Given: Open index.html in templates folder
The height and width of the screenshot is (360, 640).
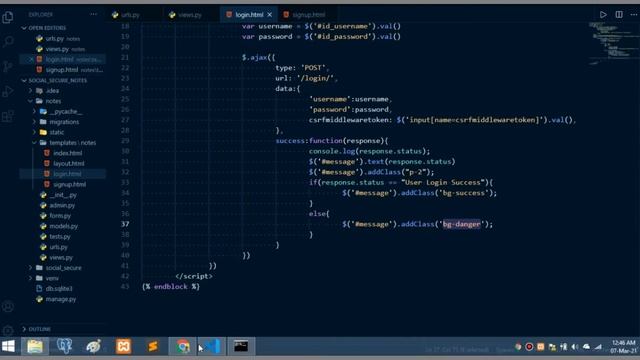Looking at the screenshot, I should [67, 153].
